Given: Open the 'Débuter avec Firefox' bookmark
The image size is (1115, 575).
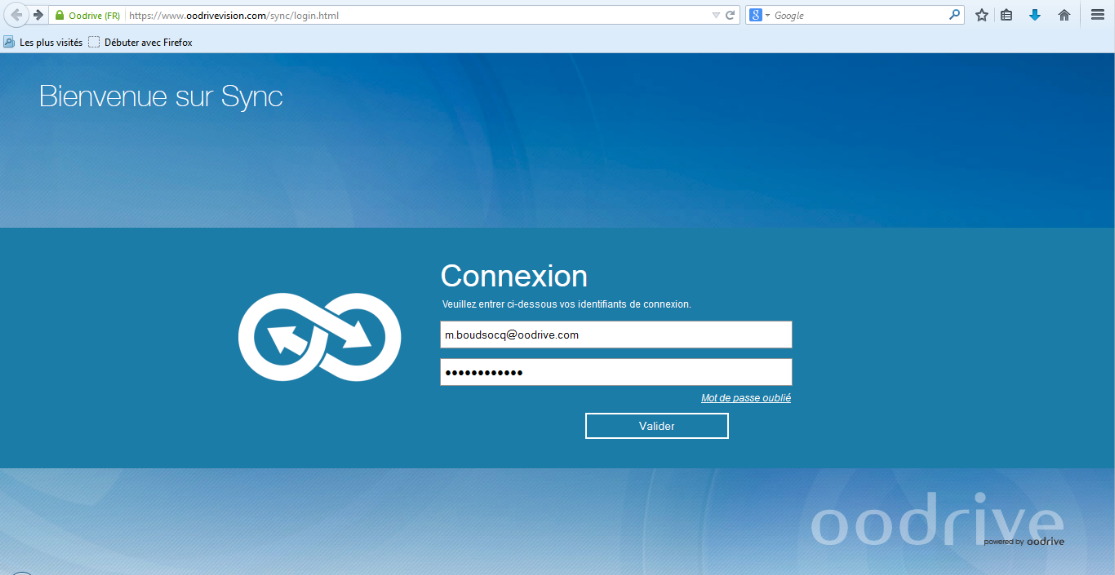Looking at the screenshot, I should point(140,42).
